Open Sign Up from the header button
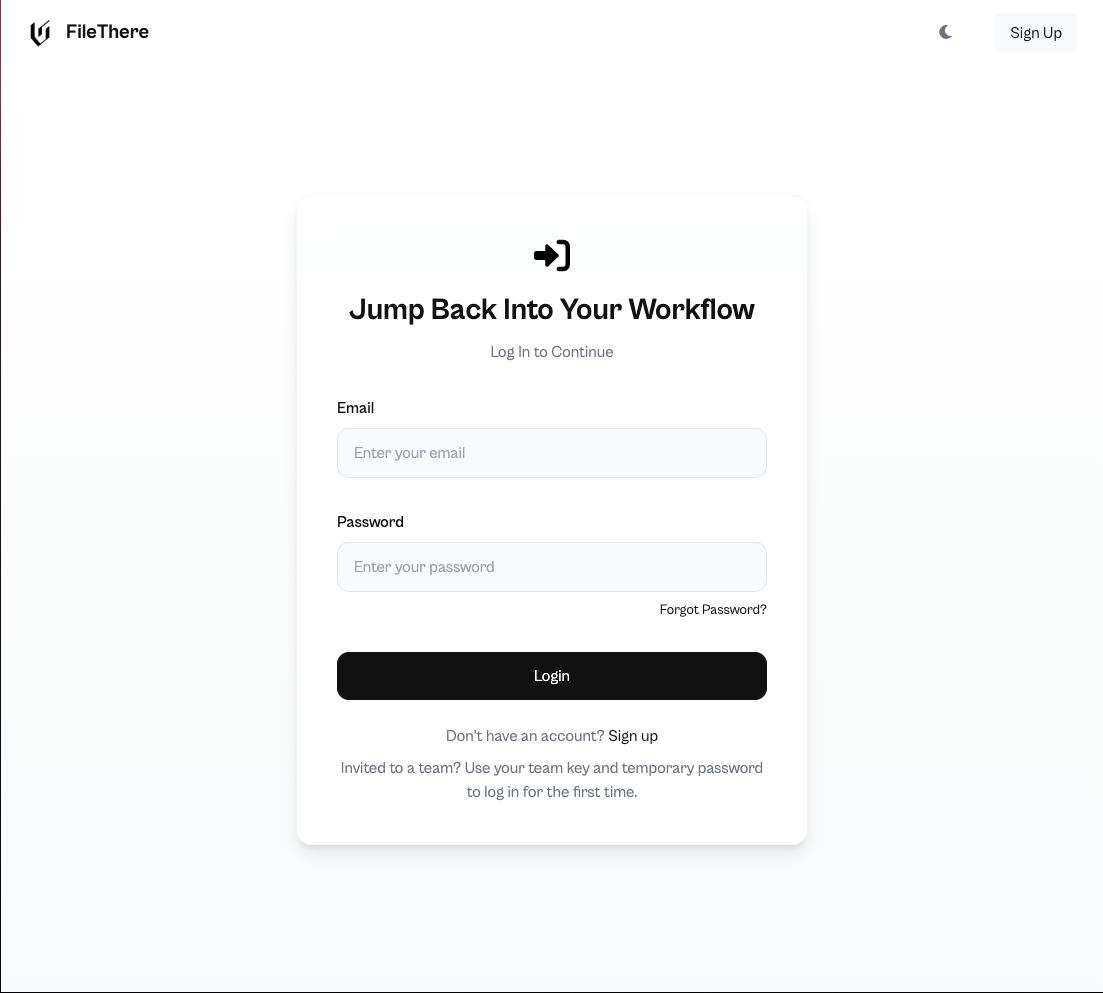The height and width of the screenshot is (993, 1103). 1035,33
